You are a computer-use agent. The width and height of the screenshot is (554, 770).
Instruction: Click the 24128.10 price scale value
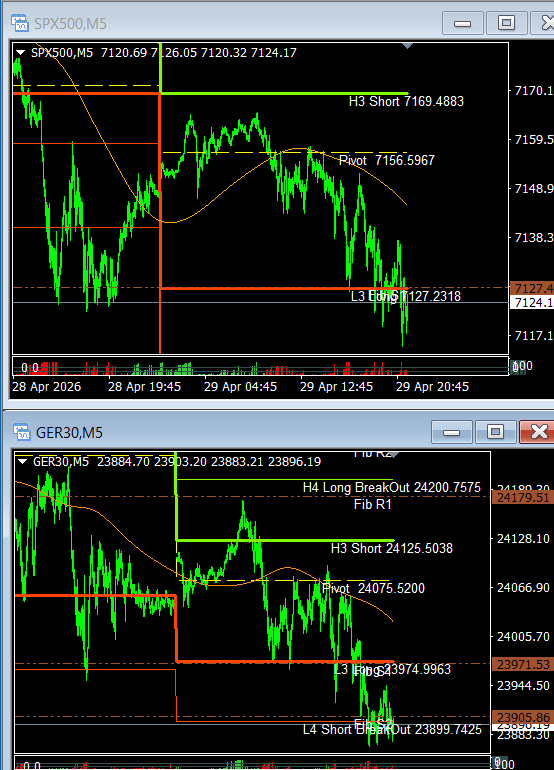point(523,539)
